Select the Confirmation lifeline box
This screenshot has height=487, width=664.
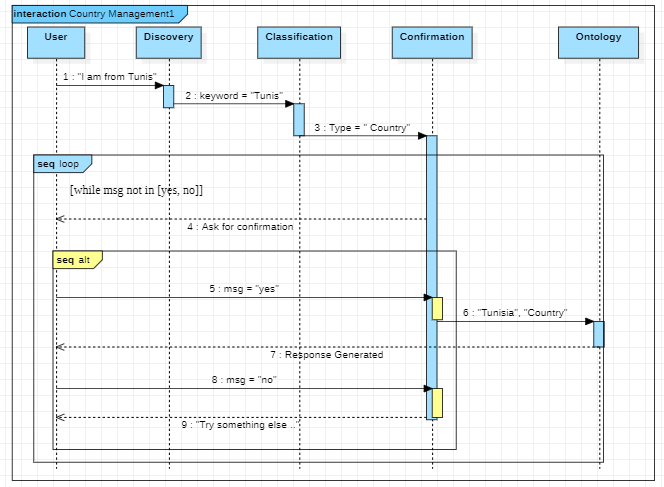coord(432,42)
